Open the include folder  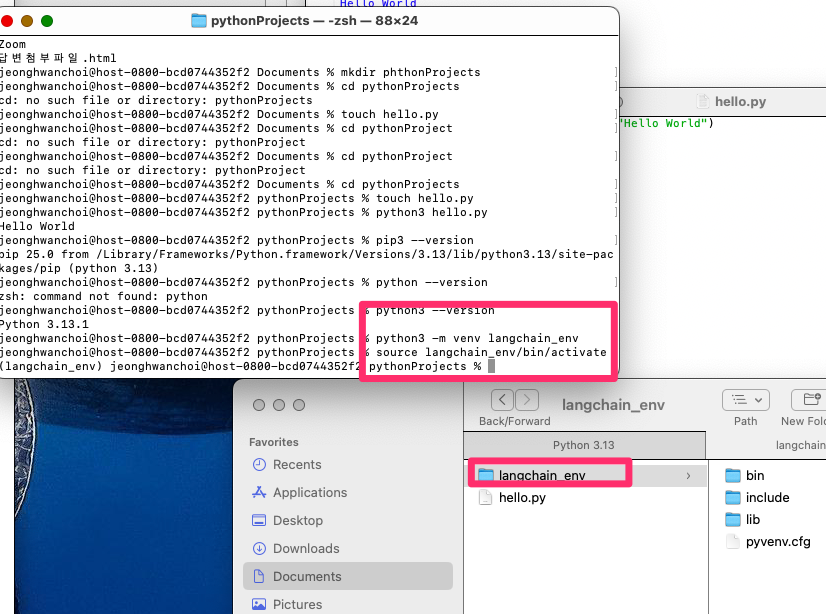click(x=768, y=498)
